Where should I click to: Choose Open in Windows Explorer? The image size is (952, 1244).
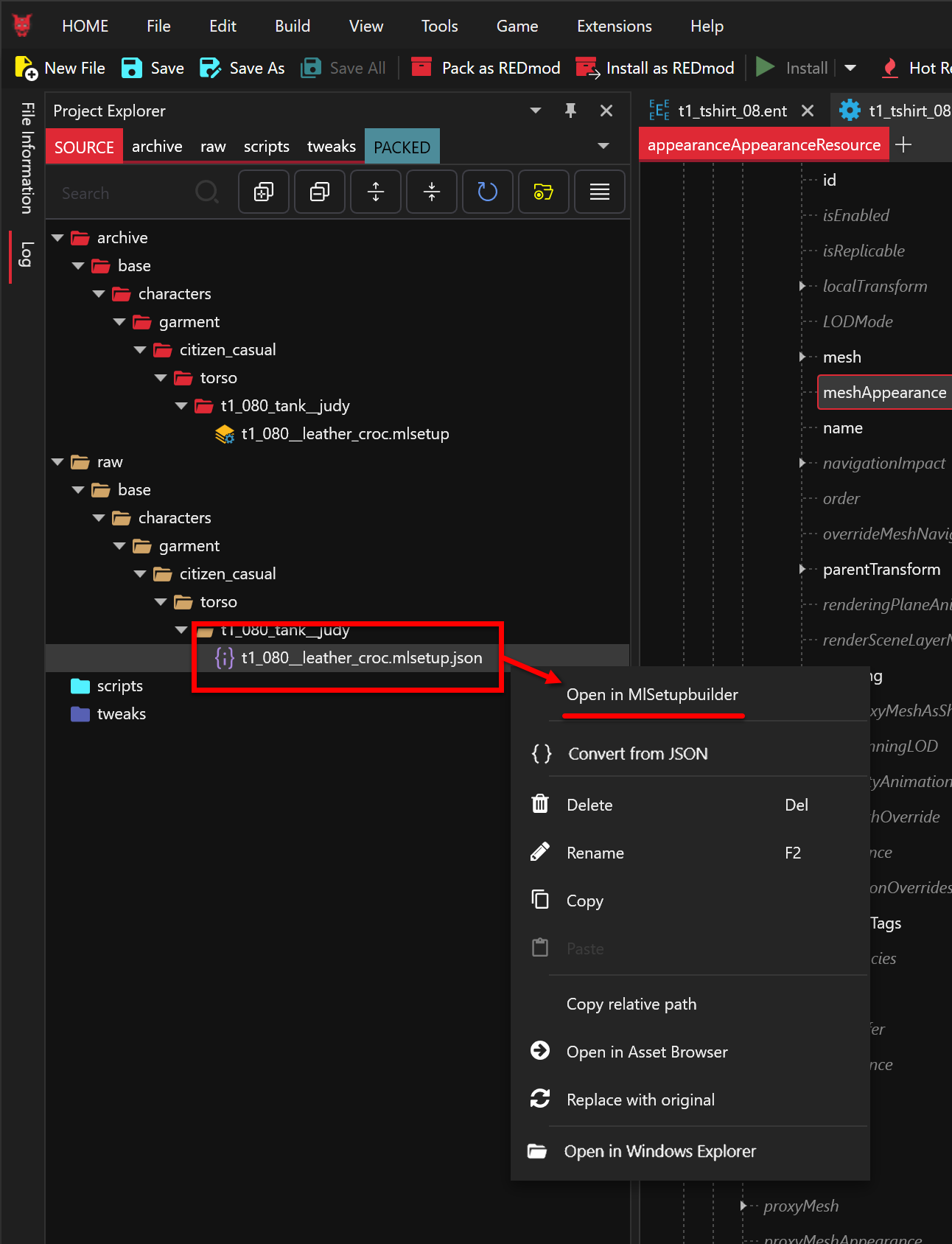click(660, 1151)
